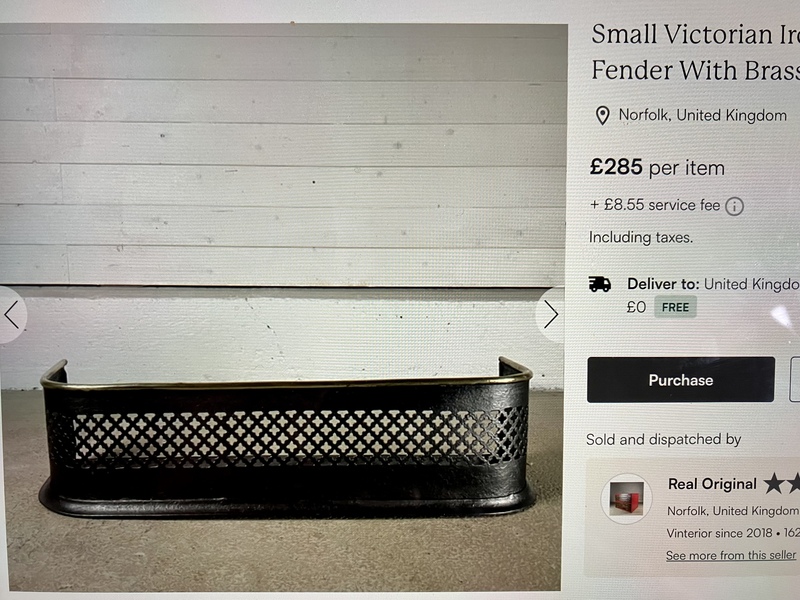Image resolution: width=800 pixels, height=600 pixels.
Task: Click the Norfolk, United Kingdom item location text
Action: pos(703,116)
